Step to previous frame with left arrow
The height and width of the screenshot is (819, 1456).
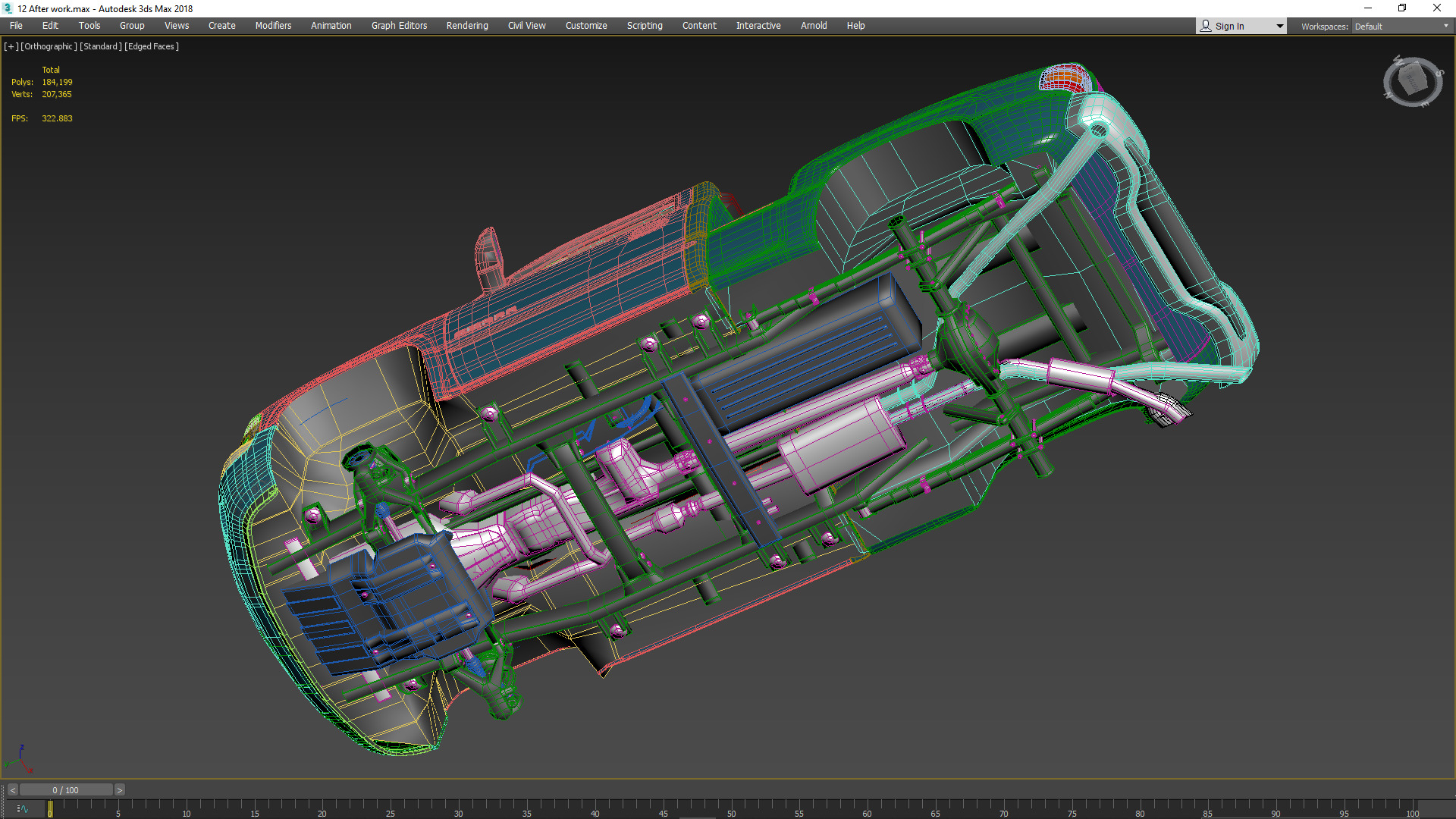(x=12, y=790)
